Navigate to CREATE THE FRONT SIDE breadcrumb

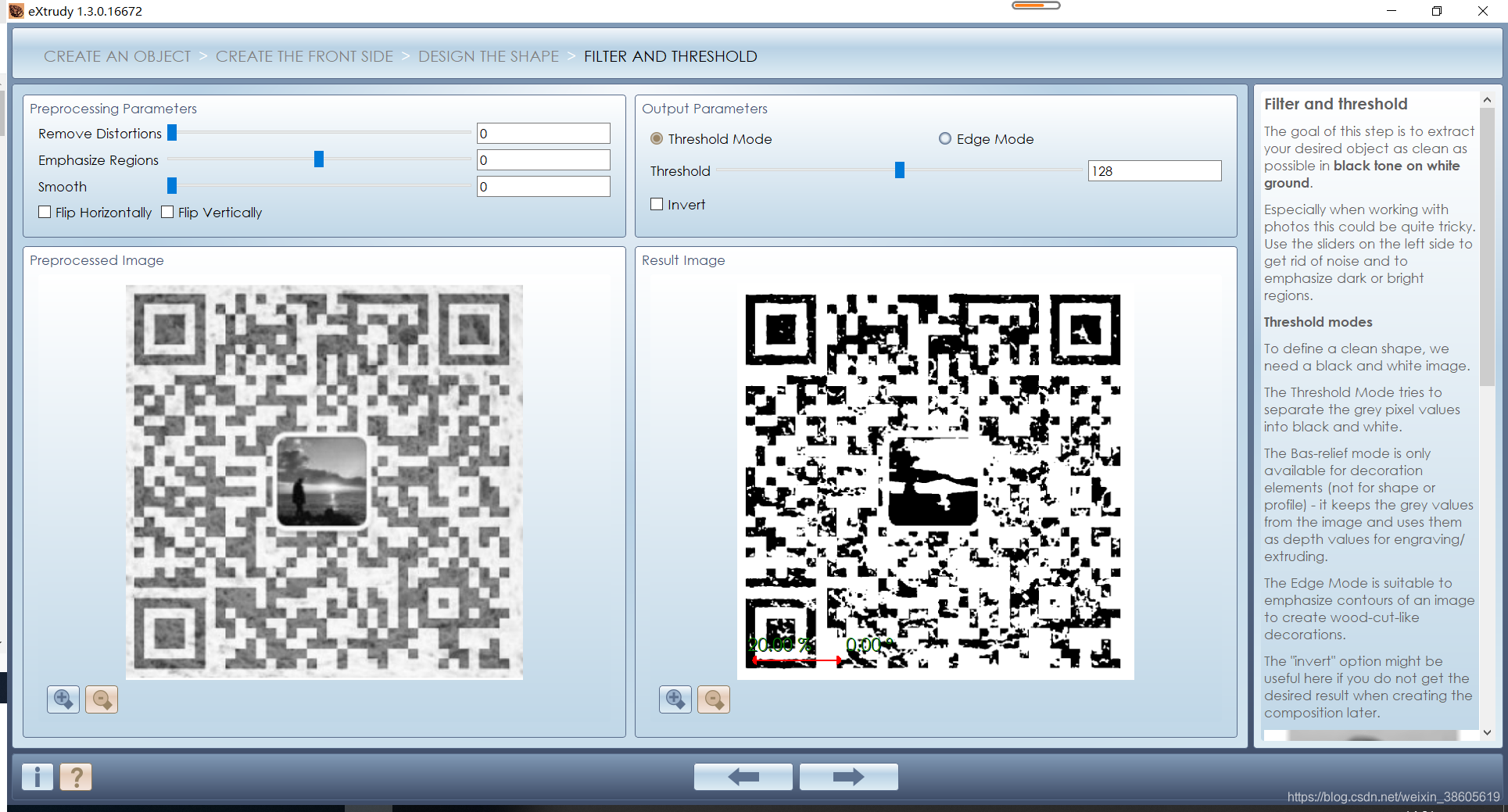tap(305, 56)
